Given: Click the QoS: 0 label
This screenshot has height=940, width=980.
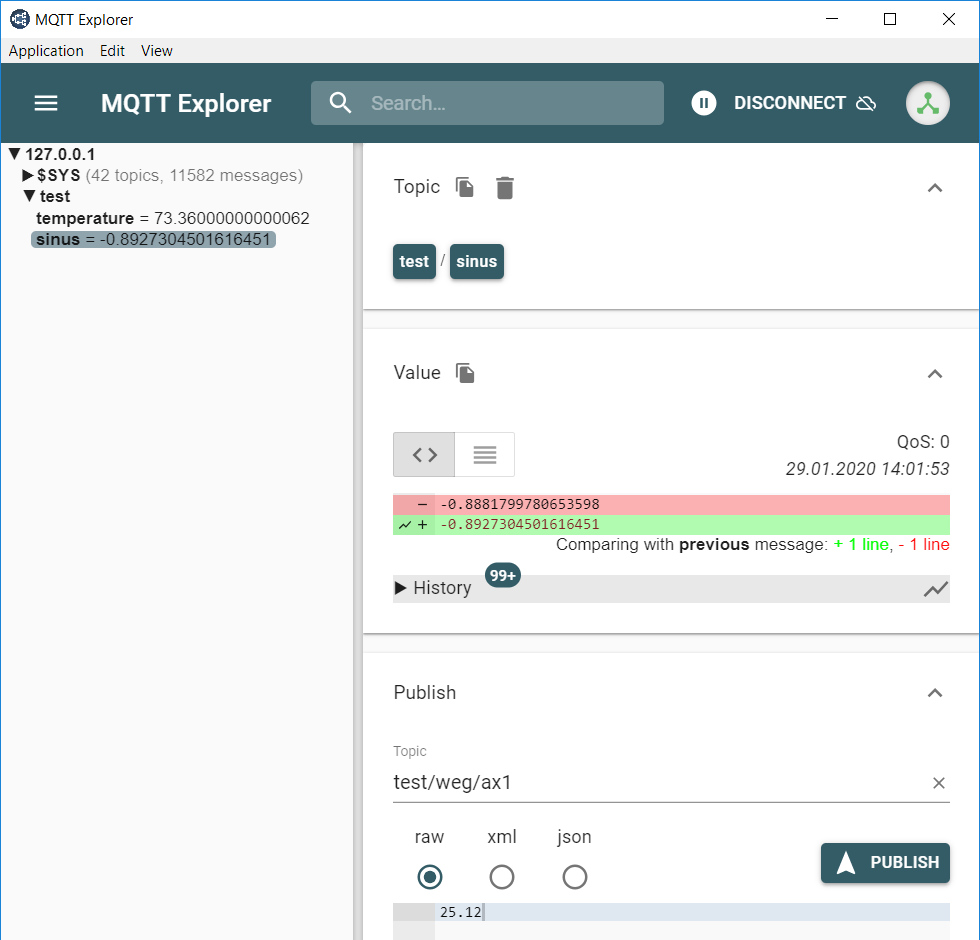Looking at the screenshot, I should (x=923, y=442).
